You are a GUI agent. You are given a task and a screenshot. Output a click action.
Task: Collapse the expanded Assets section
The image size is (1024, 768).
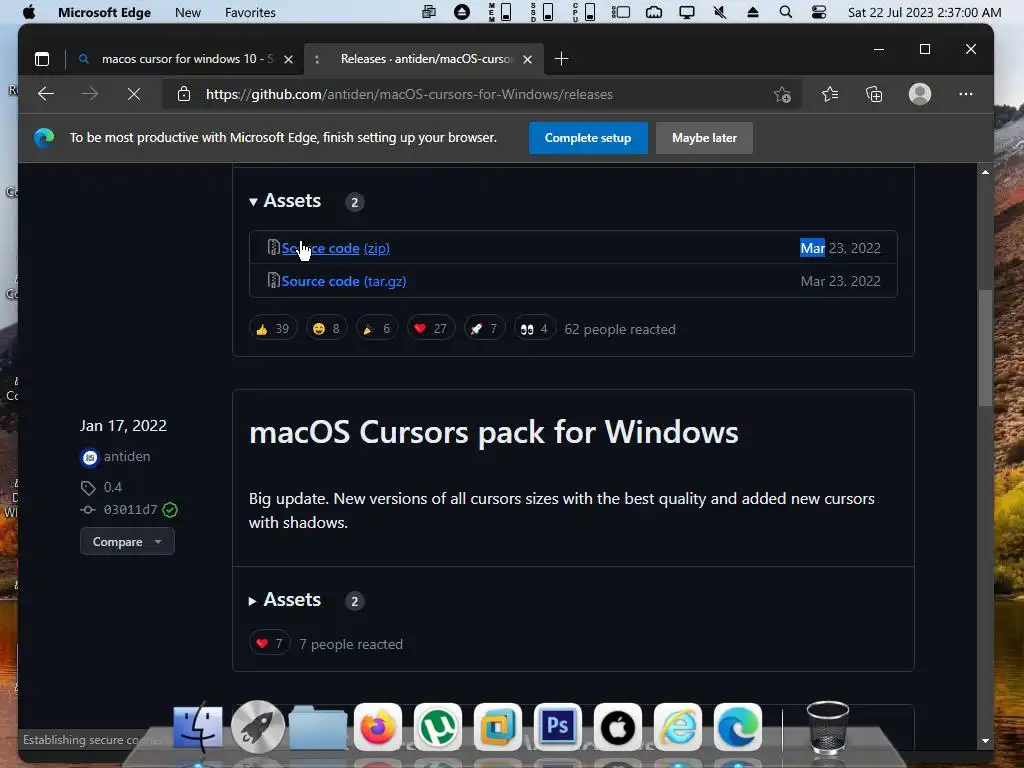285,200
